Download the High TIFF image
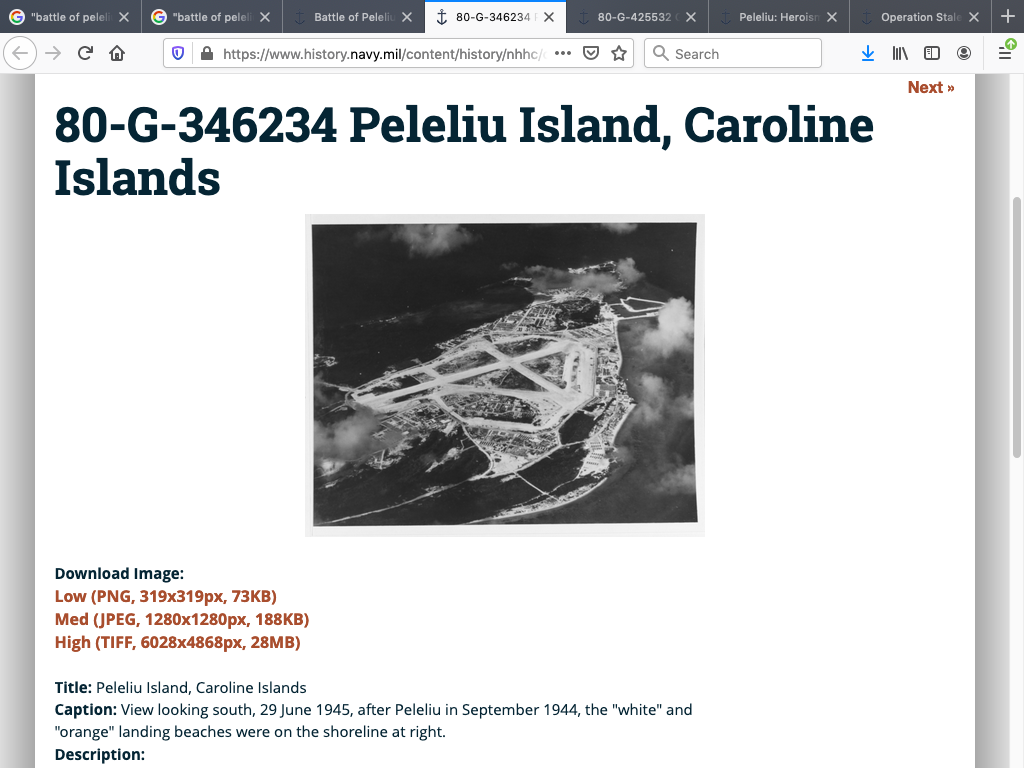Viewport: 1024px width, 768px height. point(177,642)
